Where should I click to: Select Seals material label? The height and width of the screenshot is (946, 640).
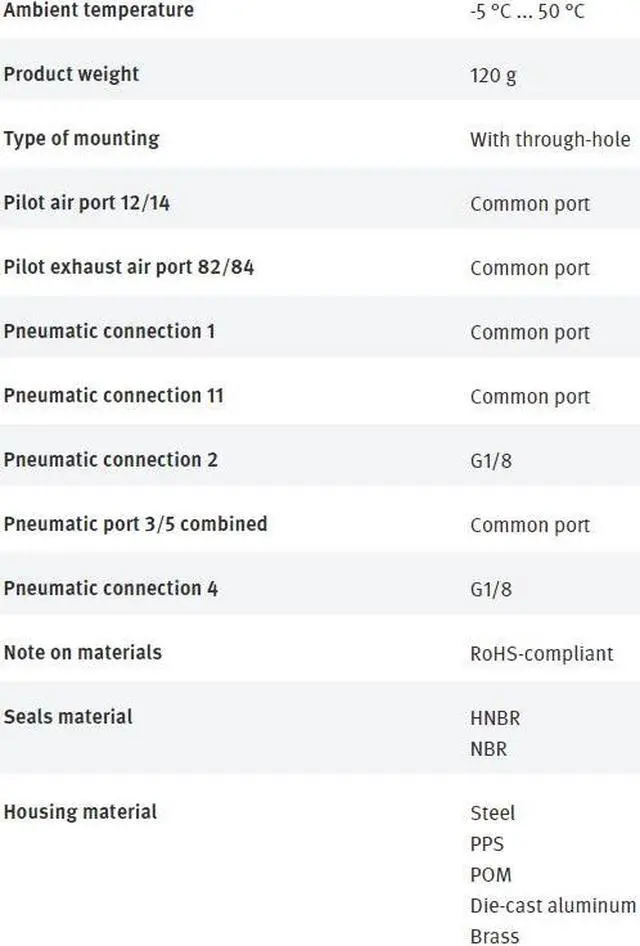tap(68, 716)
